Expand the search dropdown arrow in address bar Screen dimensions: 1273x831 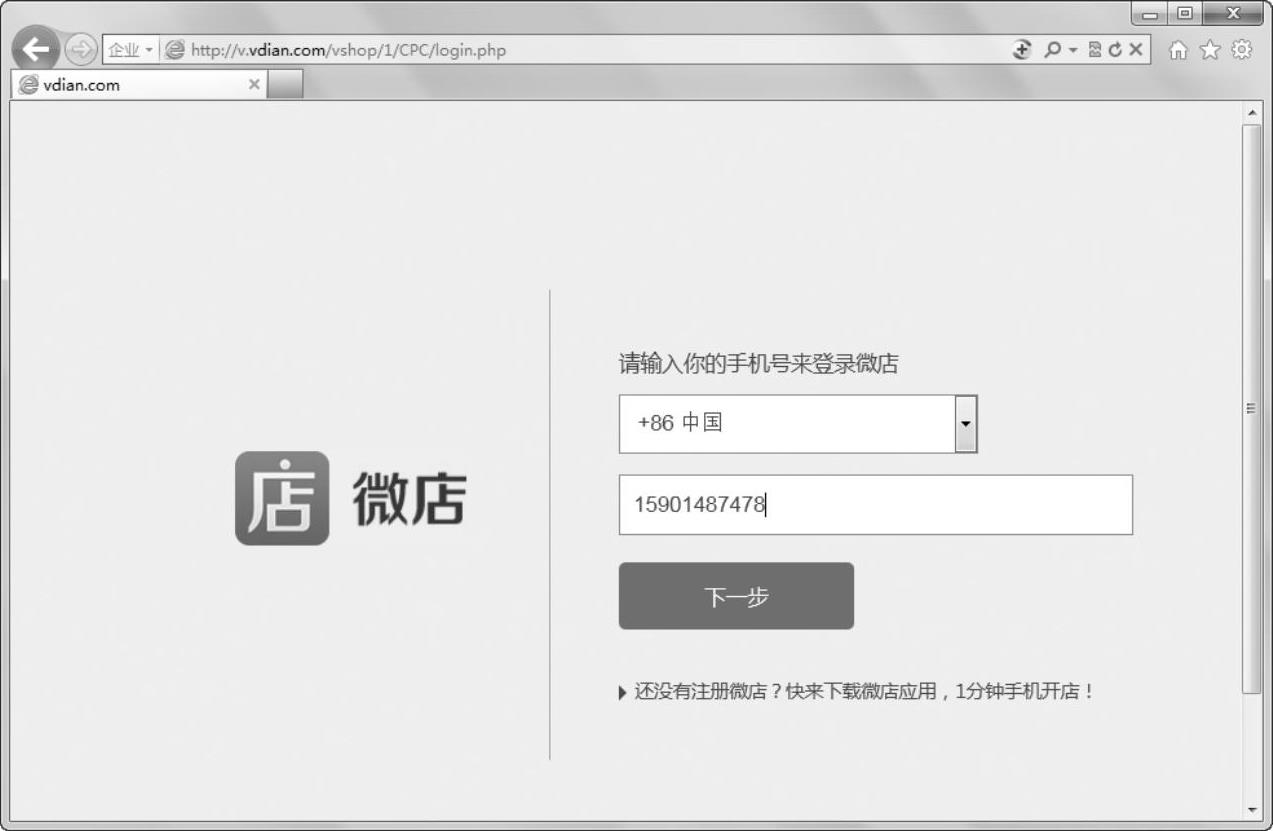(1071, 50)
